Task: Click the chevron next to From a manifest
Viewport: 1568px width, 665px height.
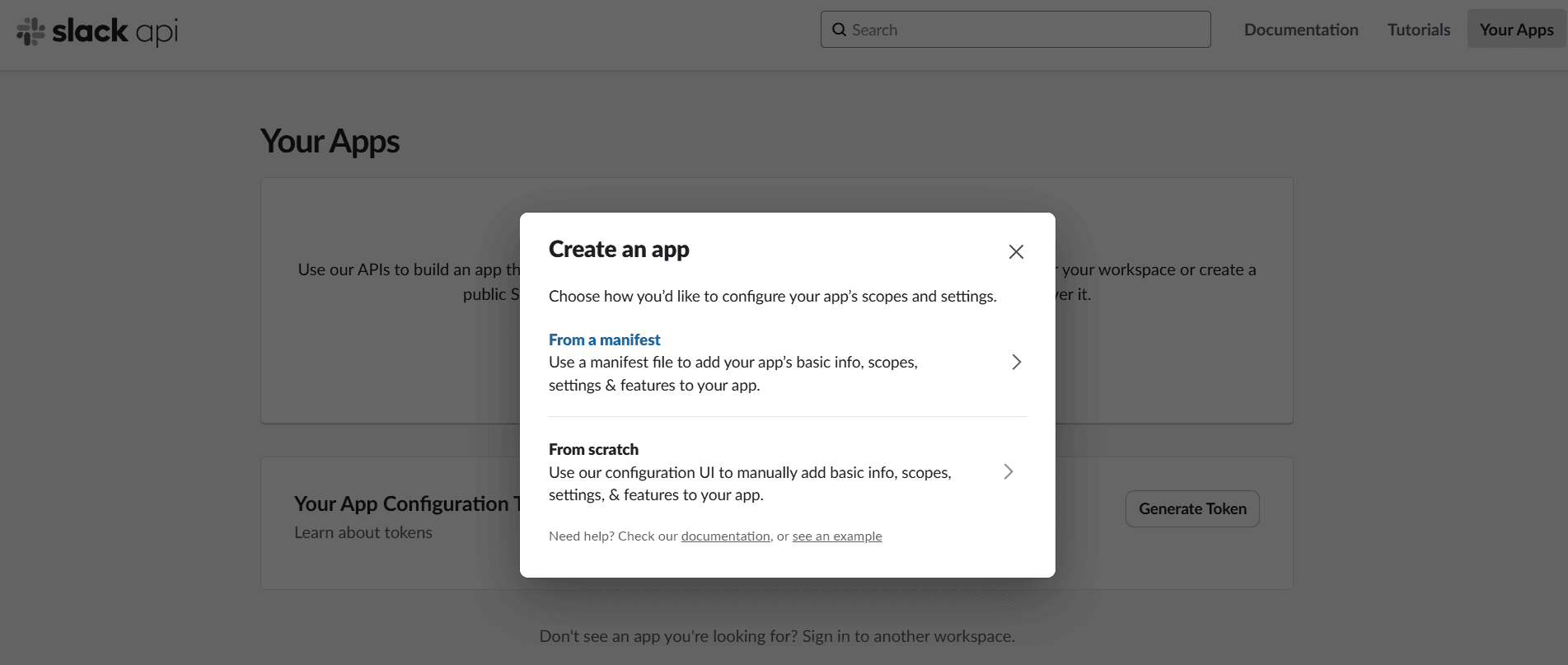Action: click(x=1016, y=363)
